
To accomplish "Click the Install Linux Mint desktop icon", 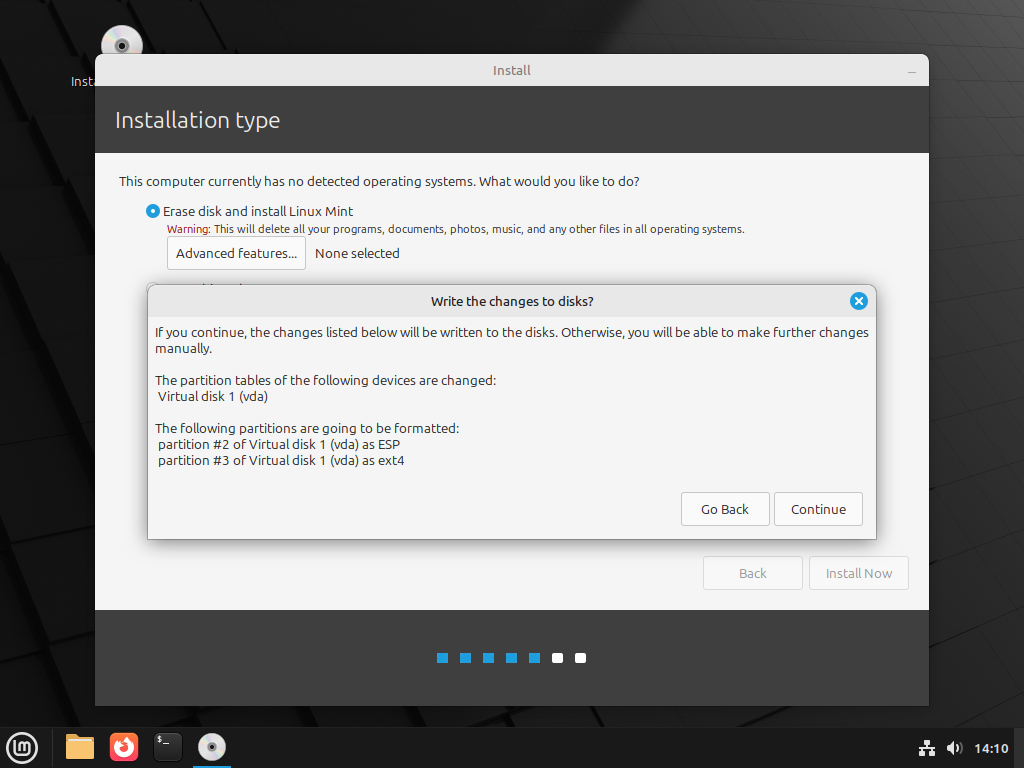I will pos(121,45).
